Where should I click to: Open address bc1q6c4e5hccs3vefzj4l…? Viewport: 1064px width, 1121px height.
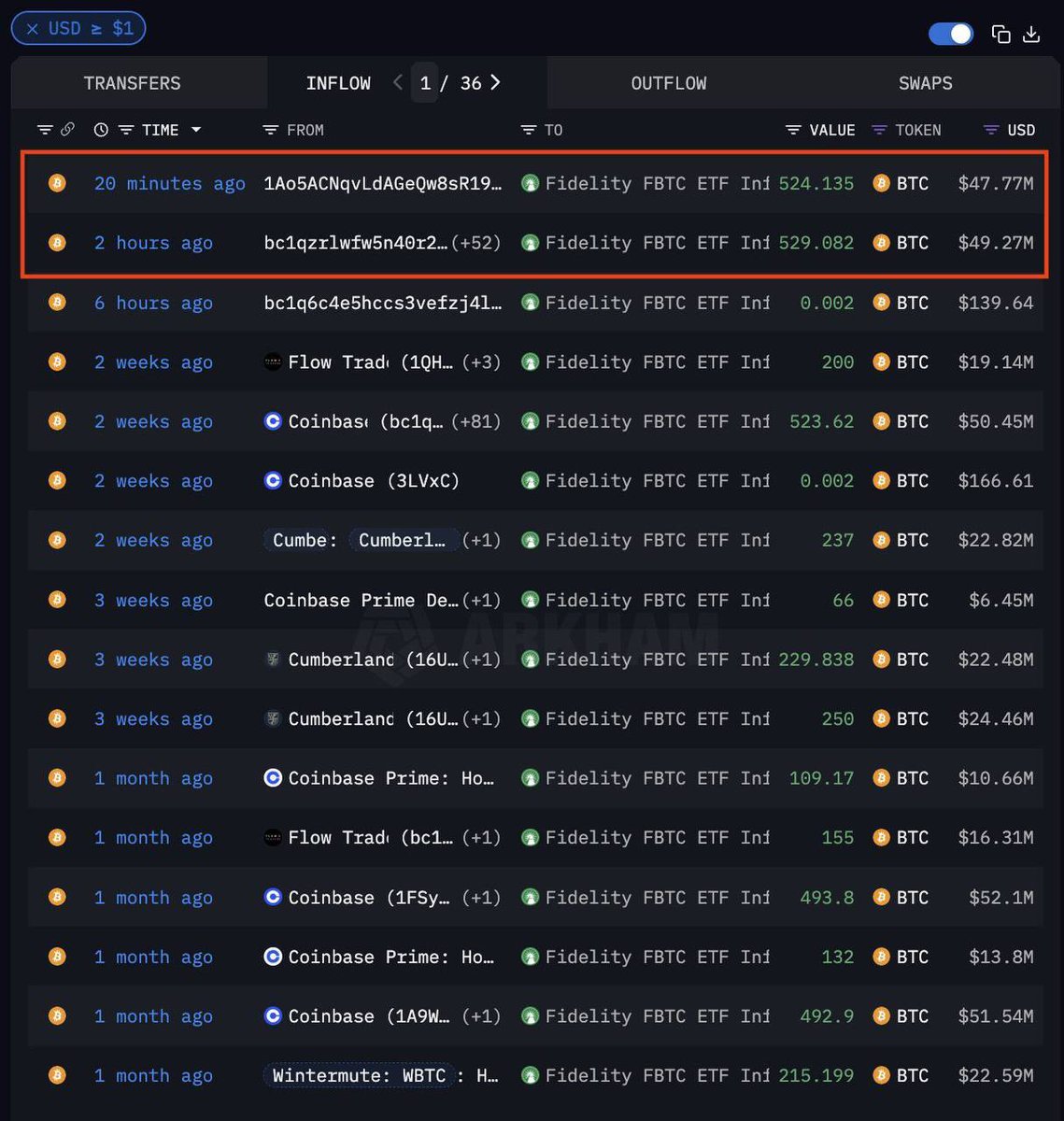pyautogui.click(x=383, y=303)
